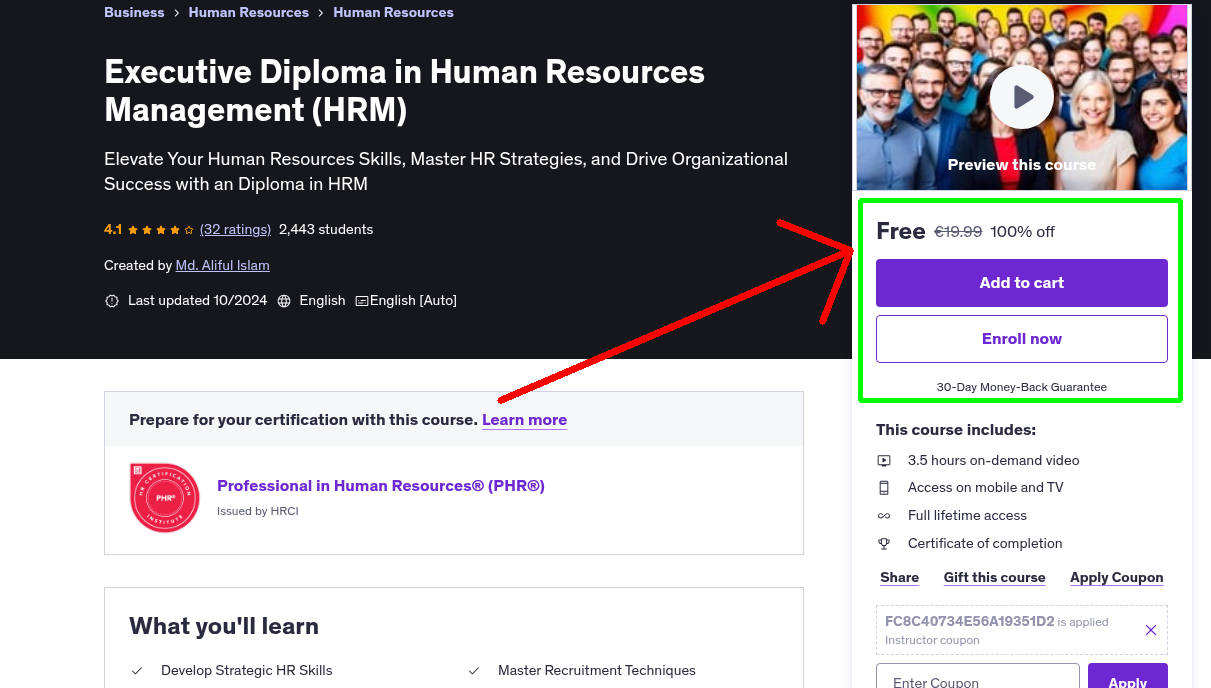Click the closed captions icon

362,301
